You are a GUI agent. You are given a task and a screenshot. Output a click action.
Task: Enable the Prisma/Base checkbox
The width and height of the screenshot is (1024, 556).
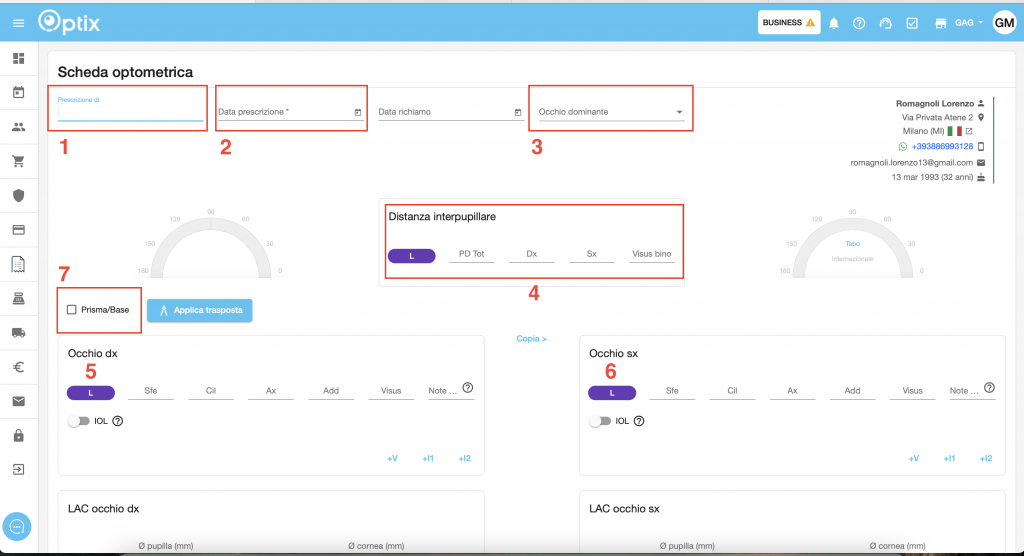coord(72,310)
